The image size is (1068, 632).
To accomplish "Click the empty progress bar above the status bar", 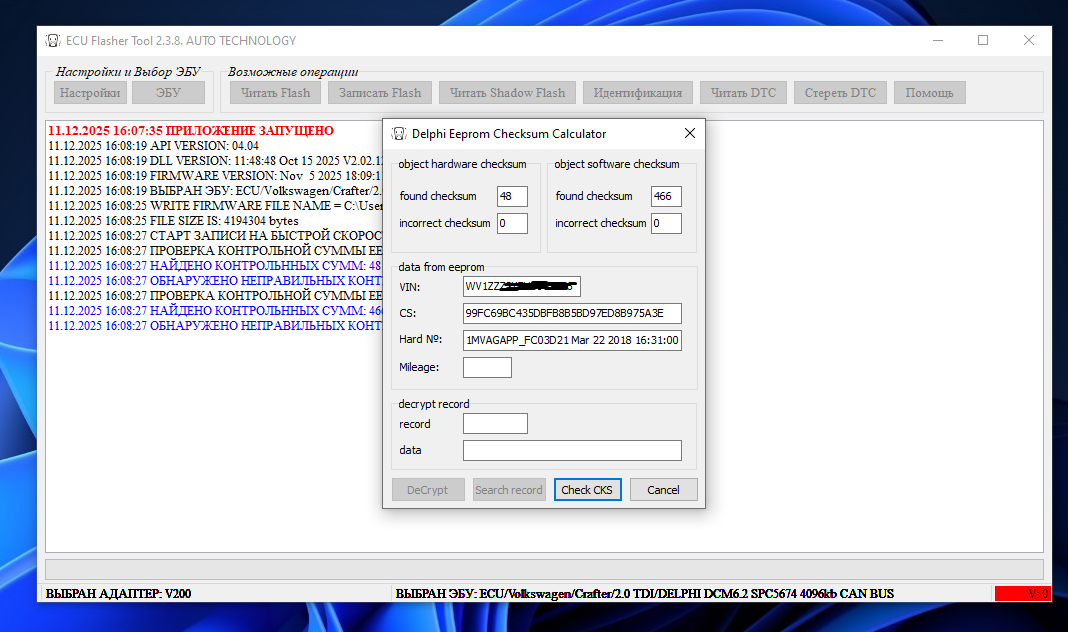I will point(544,569).
